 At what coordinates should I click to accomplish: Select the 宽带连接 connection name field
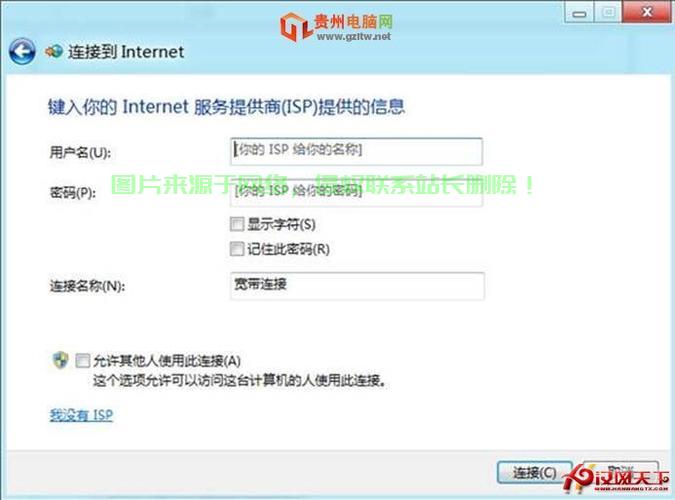pyautogui.click(x=357, y=286)
